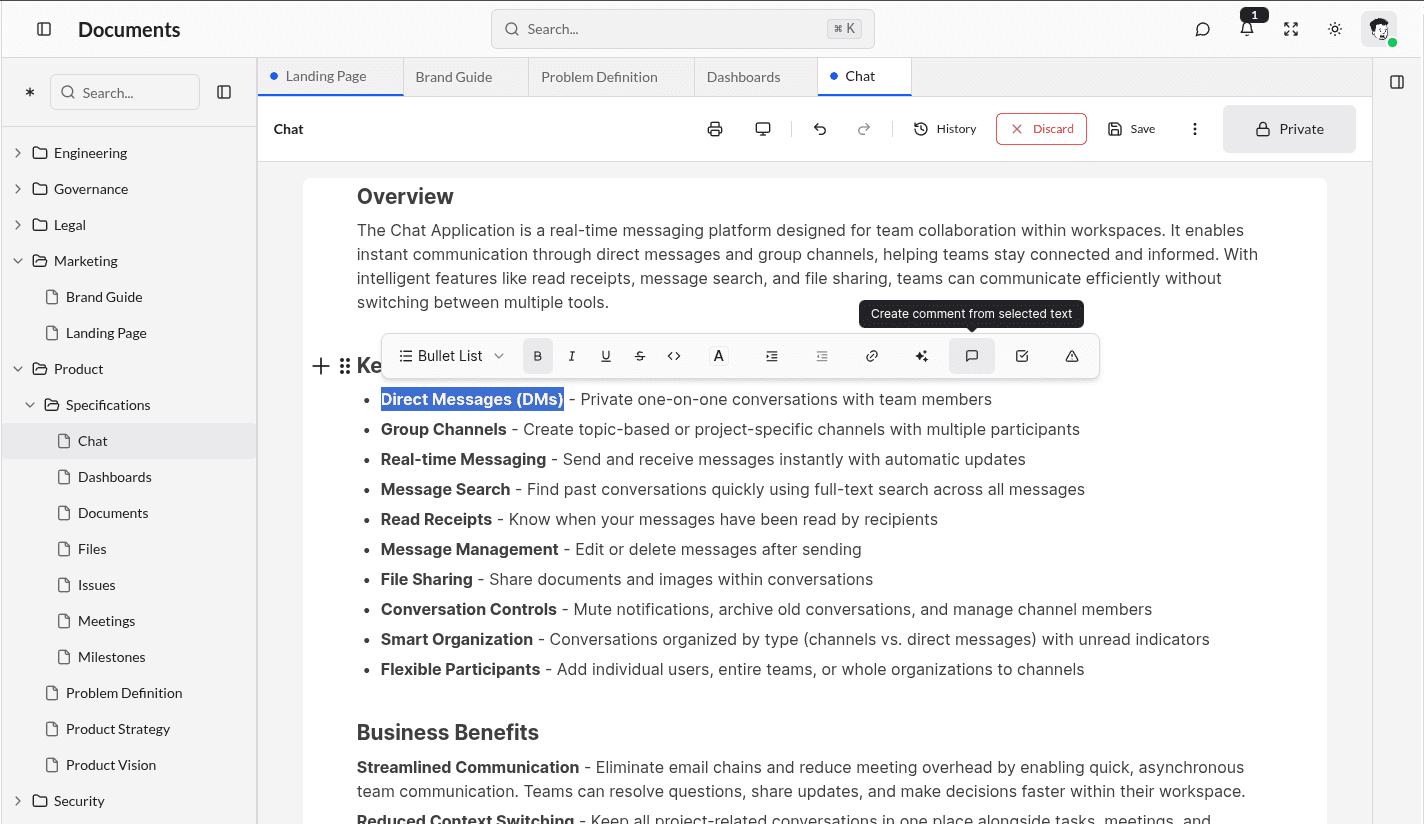1424x824 pixels.
Task: Expand the Engineering folder
Action: pos(18,152)
